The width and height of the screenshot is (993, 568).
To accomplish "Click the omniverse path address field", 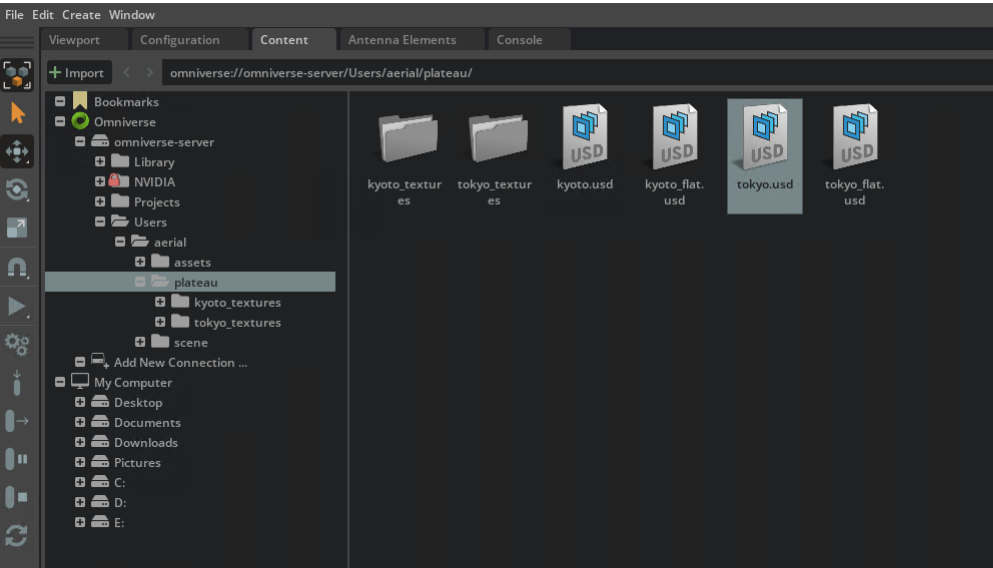I will pyautogui.click(x=560, y=73).
